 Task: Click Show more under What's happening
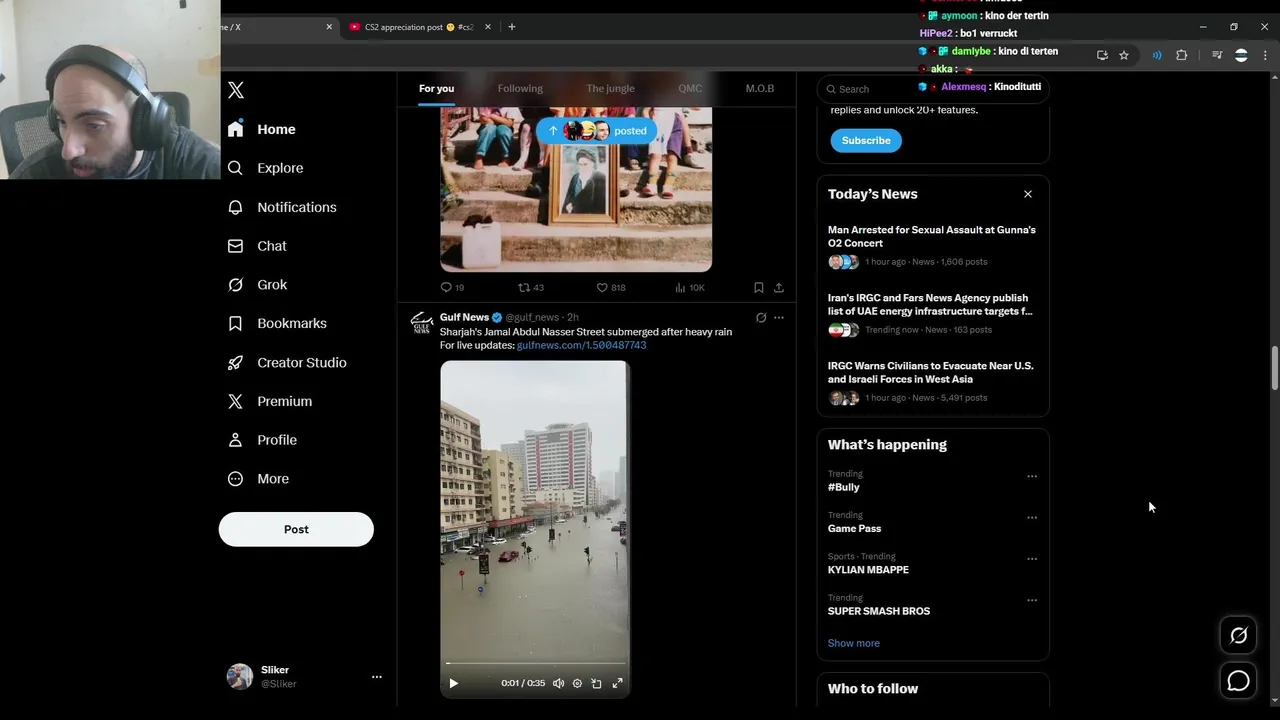point(854,643)
